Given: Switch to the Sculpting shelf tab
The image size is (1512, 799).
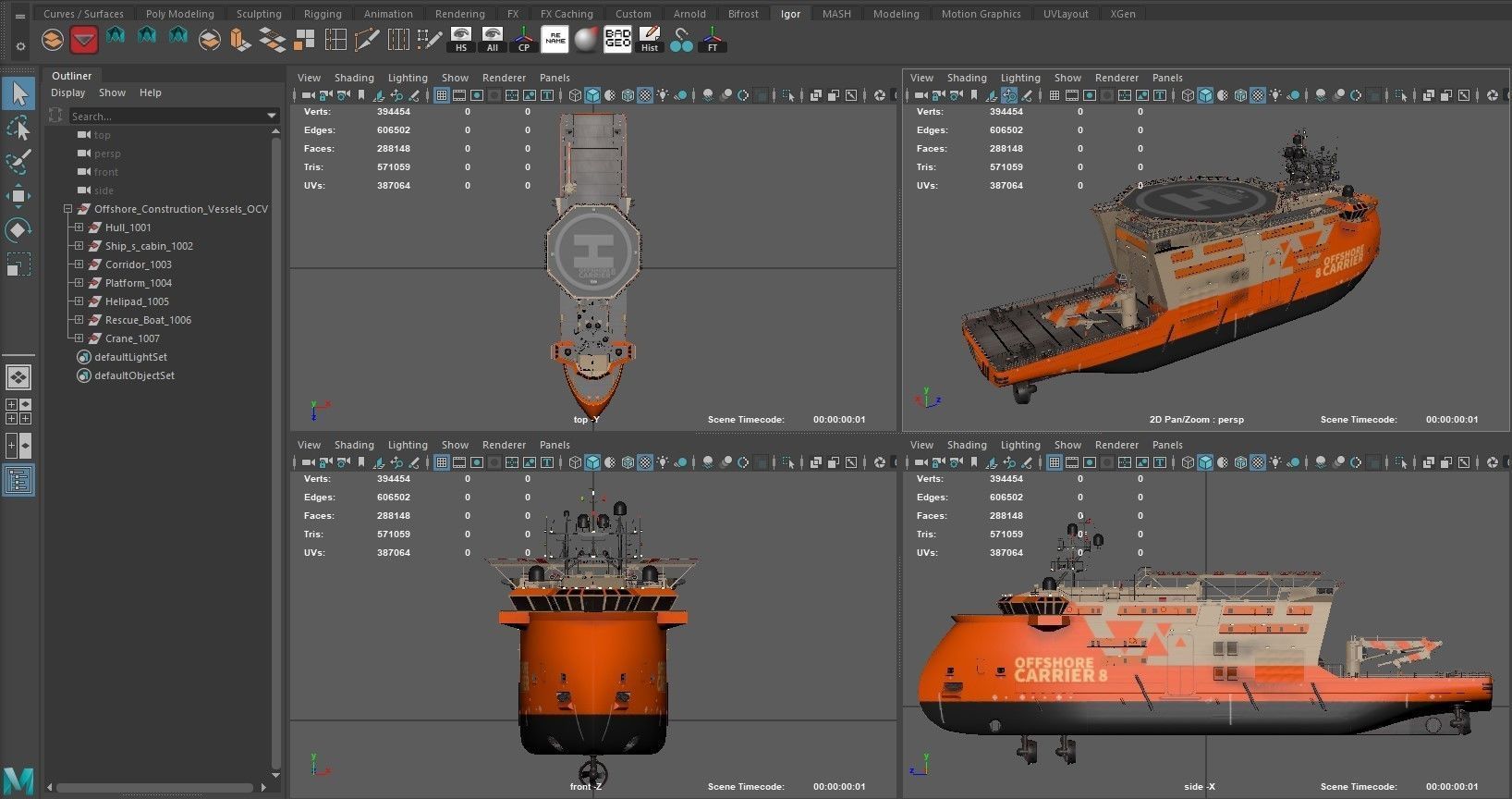Looking at the screenshot, I should click(x=259, y=14).
